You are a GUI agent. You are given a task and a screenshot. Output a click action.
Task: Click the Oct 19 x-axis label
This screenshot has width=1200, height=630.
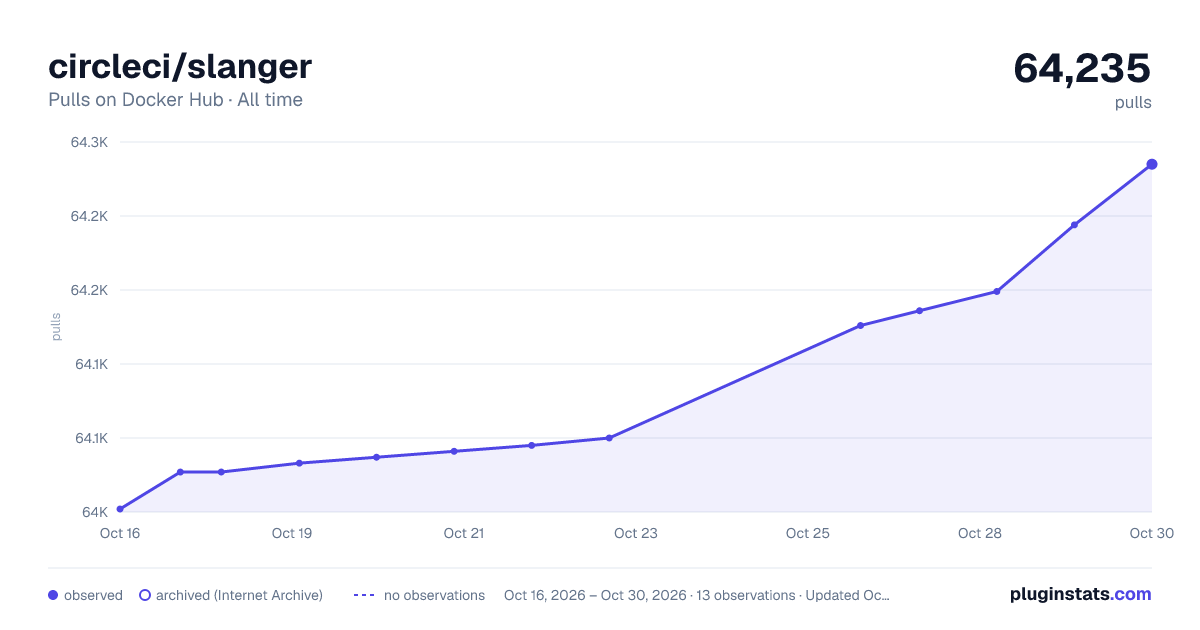click(292, 533)
